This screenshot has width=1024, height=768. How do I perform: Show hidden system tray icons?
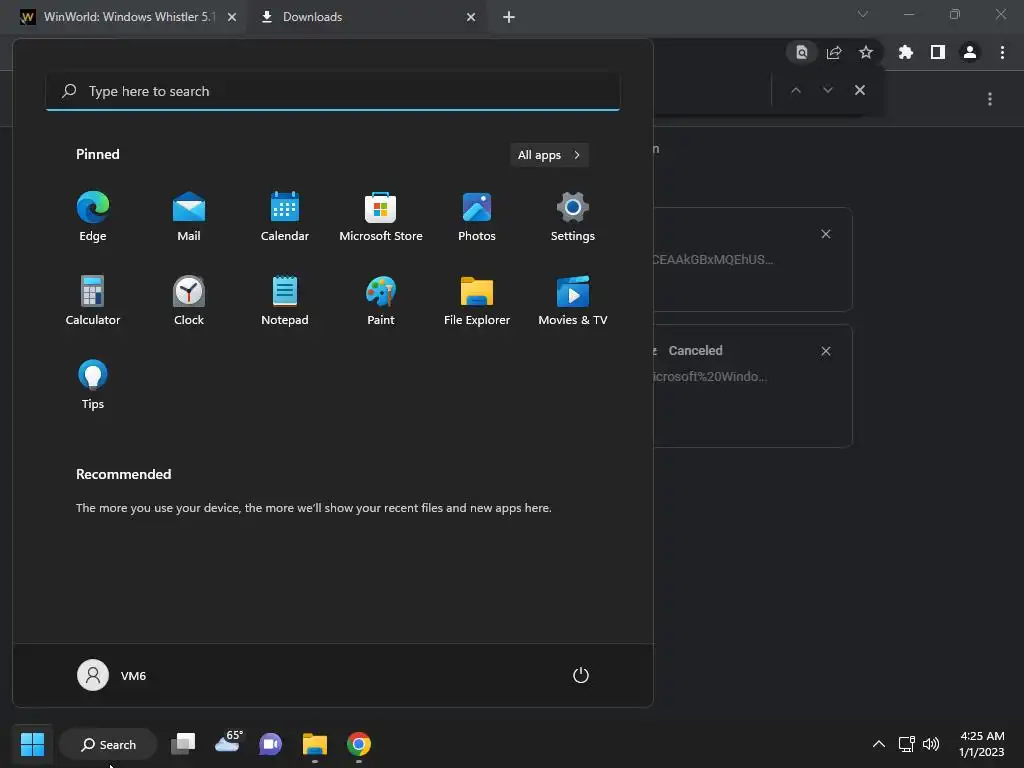[x=879, y=744]
